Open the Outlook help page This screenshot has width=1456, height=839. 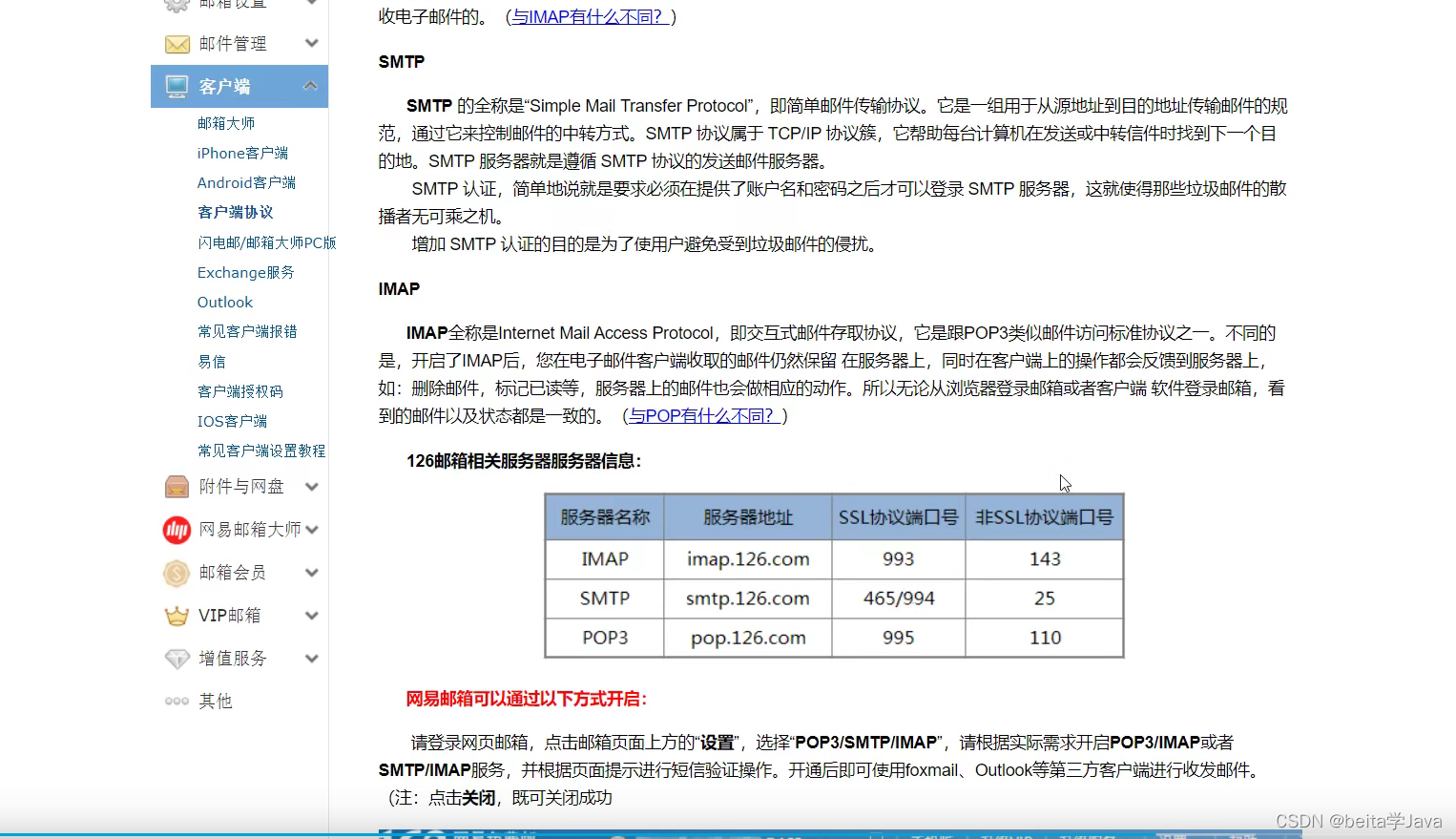225,302
